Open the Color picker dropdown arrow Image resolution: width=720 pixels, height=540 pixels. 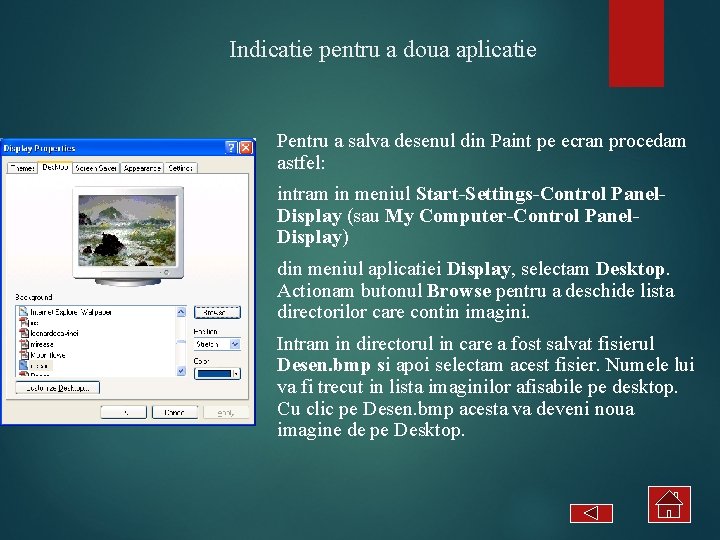[x=236, y=374]
